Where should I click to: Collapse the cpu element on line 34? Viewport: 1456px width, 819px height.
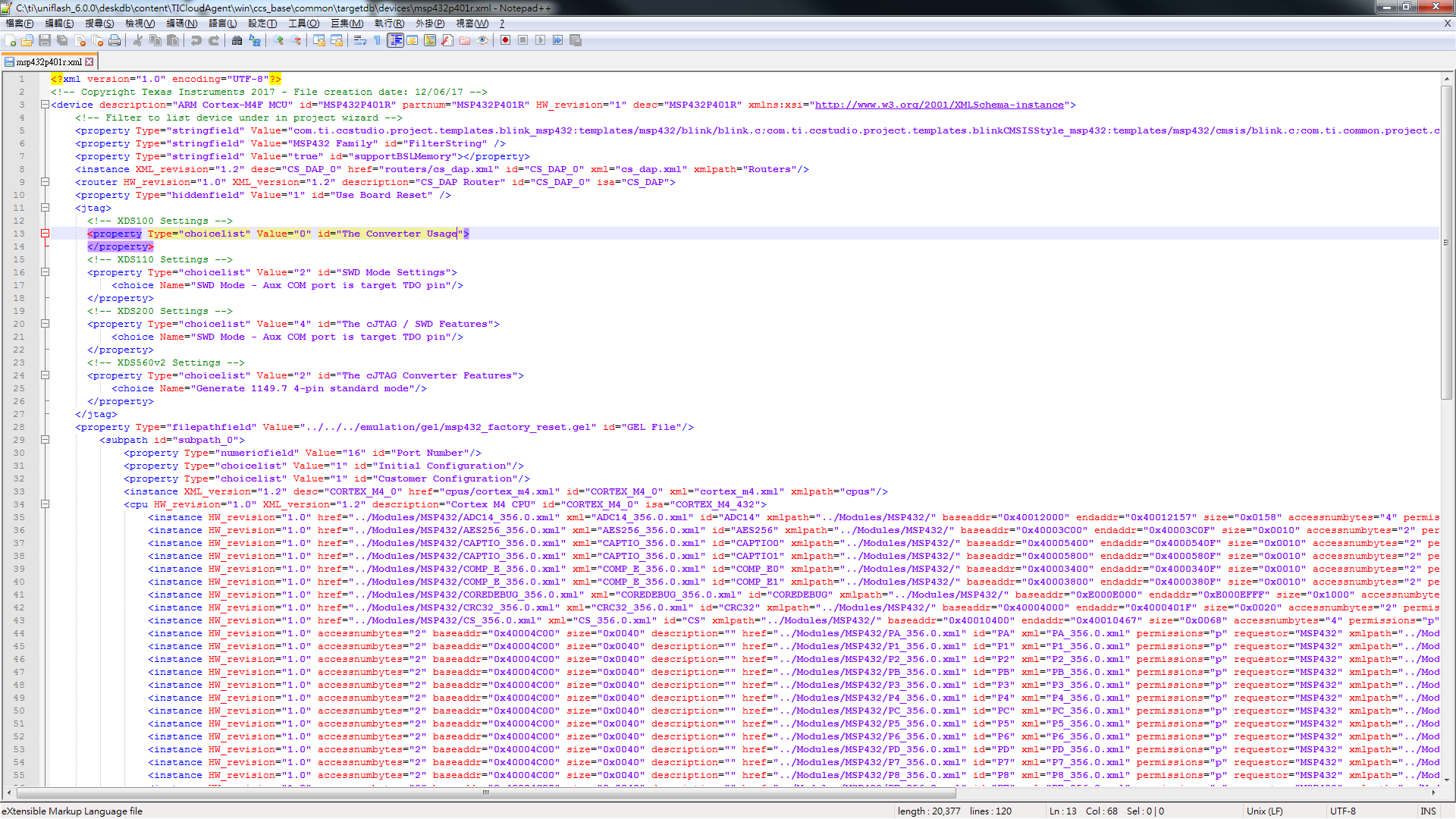45,504
